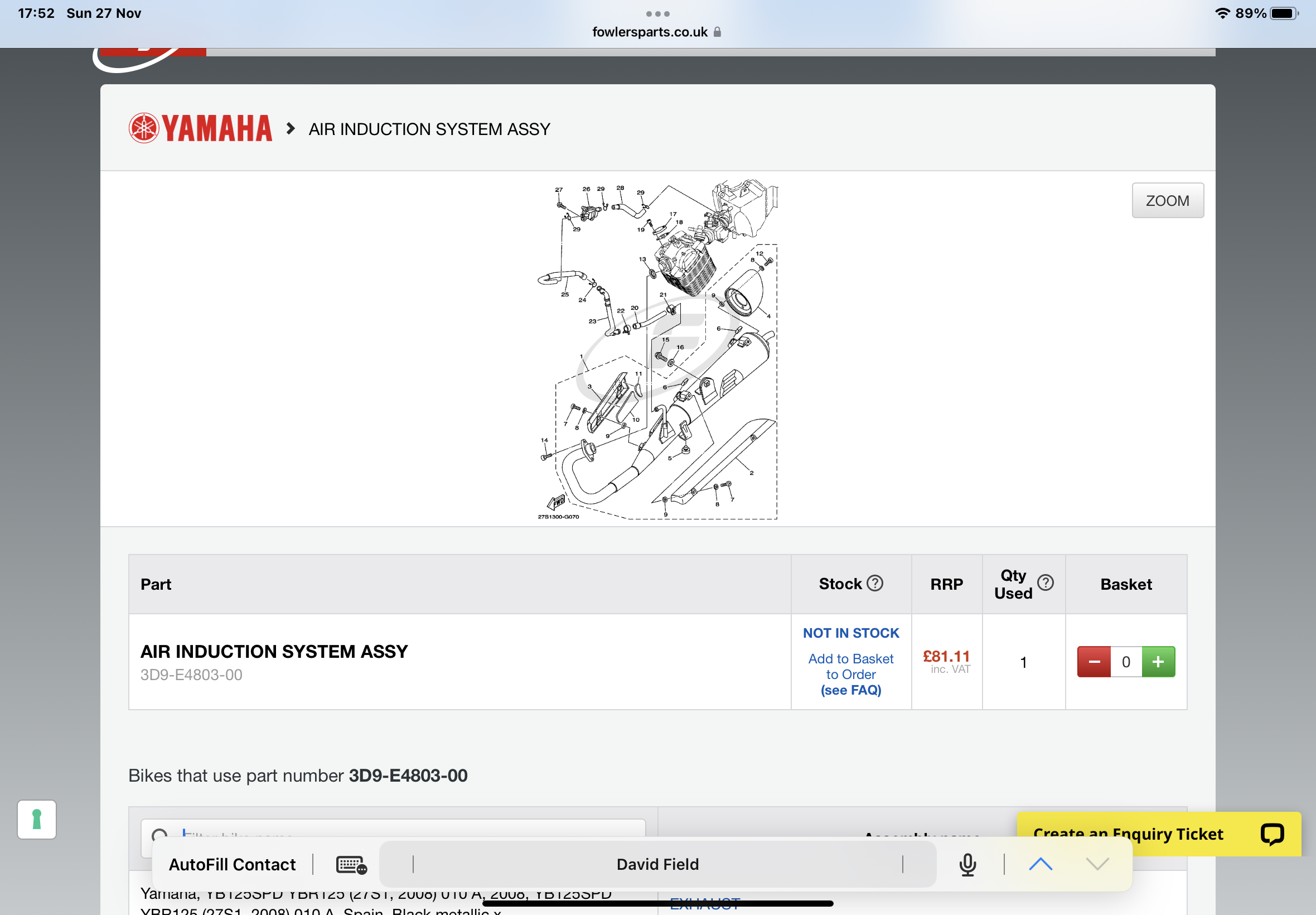This screenshot has height=915, width=1316.
Task: Click the 'Part' column header
Action: pos(156,584)
